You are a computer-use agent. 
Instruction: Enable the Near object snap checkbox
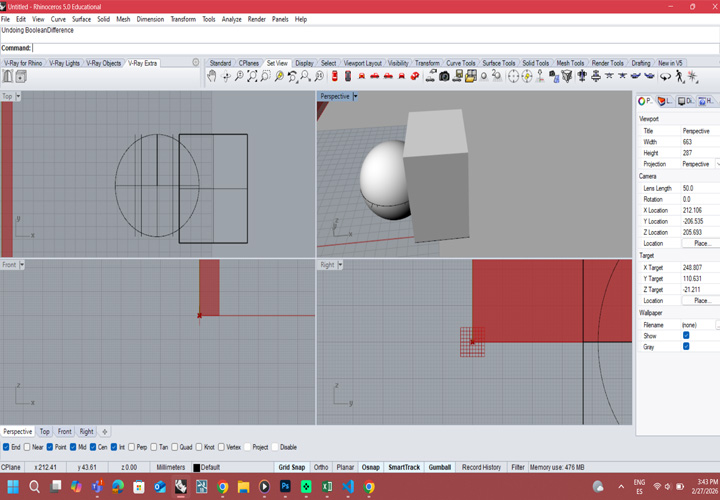click(27, 447)
